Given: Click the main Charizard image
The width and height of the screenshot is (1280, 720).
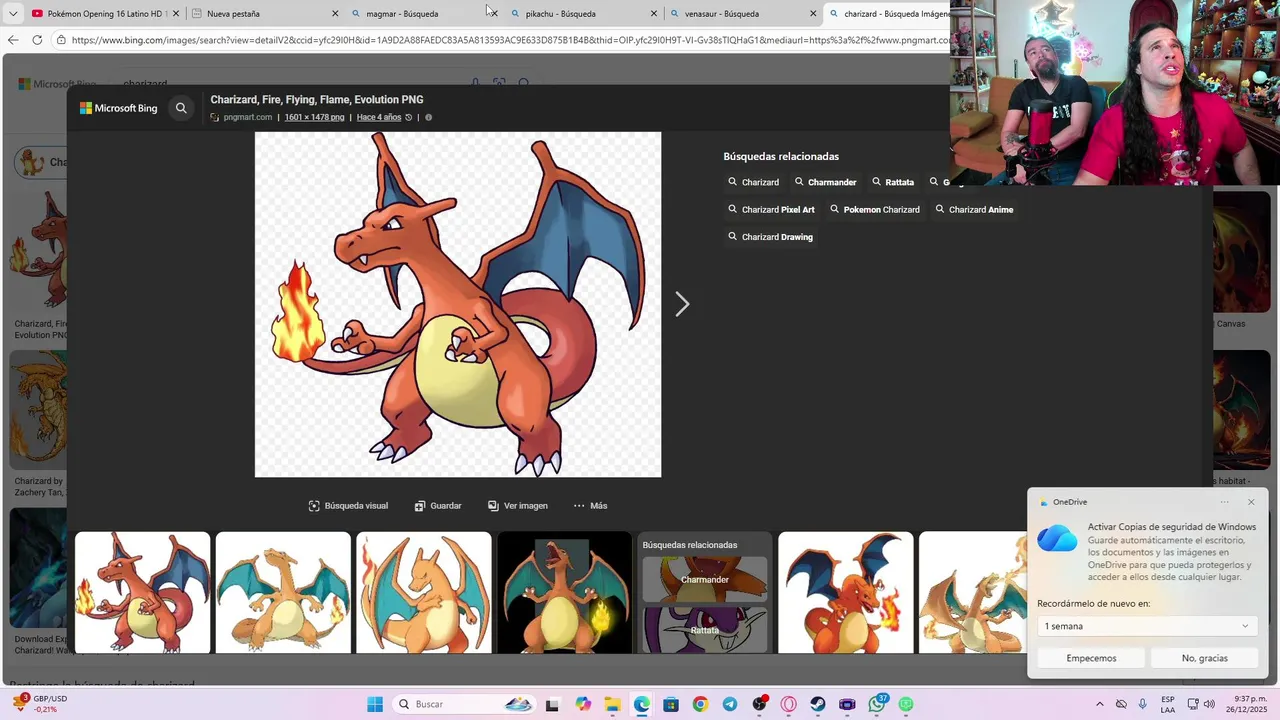Looking at the screenshot, I should [x=458, y=305].
